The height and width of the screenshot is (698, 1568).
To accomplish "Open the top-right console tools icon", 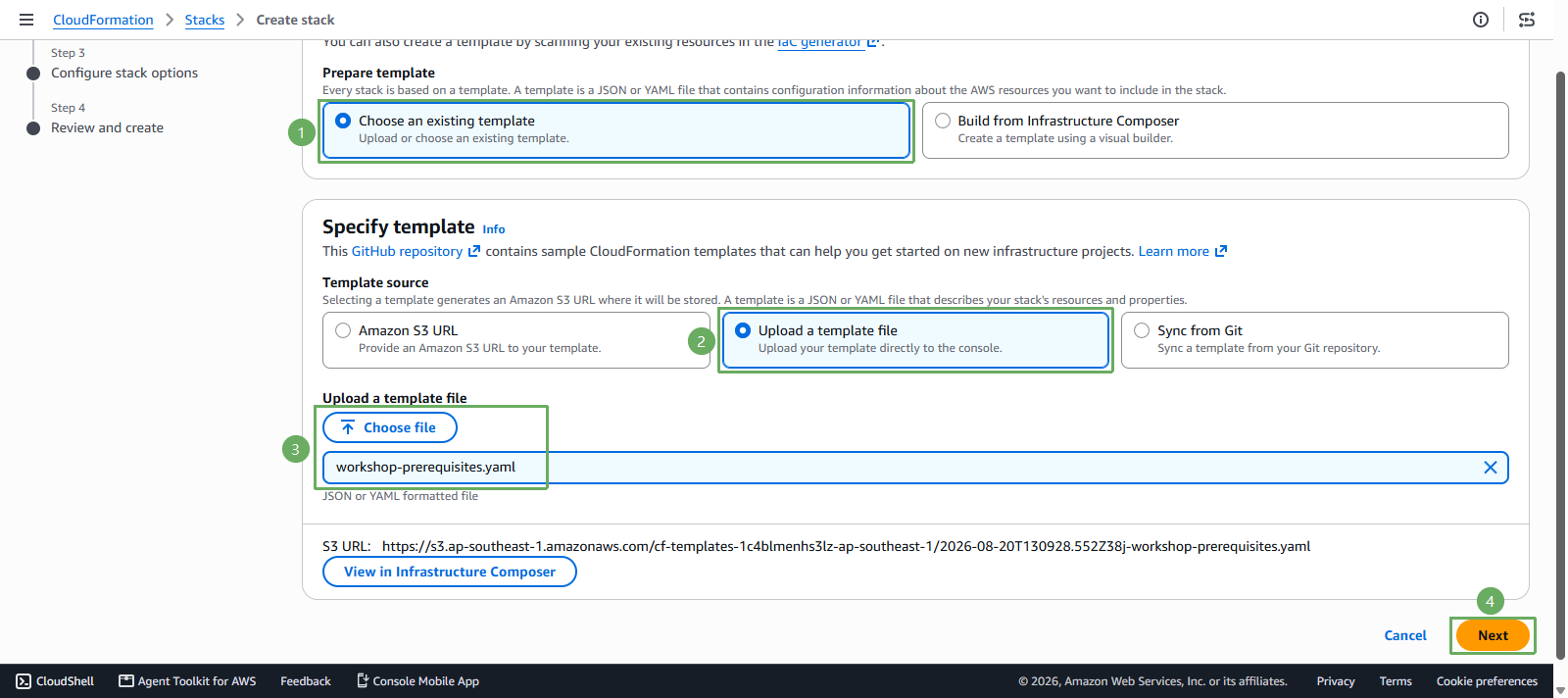I will click(x=1527, y=20).
